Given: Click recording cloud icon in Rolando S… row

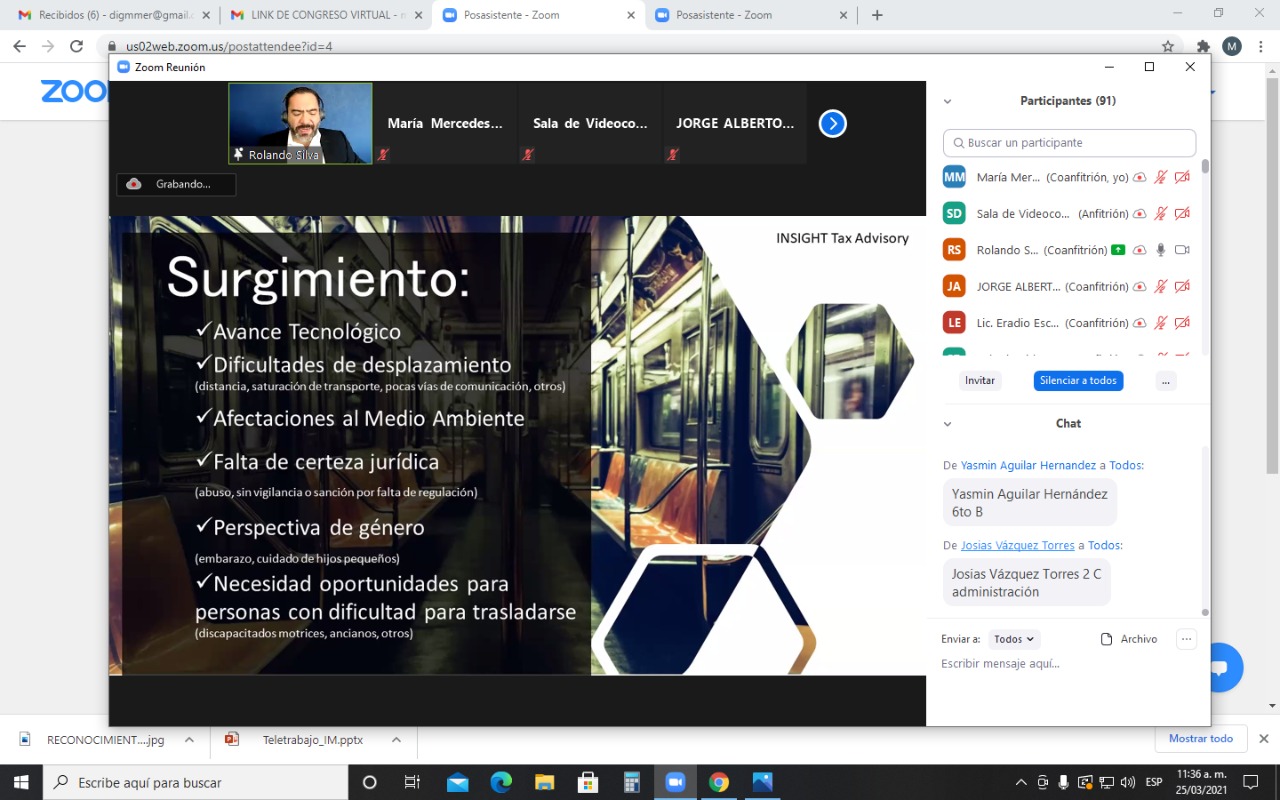Looking at the screenshot, I should pyautogui.click(x=1139, y=250).
